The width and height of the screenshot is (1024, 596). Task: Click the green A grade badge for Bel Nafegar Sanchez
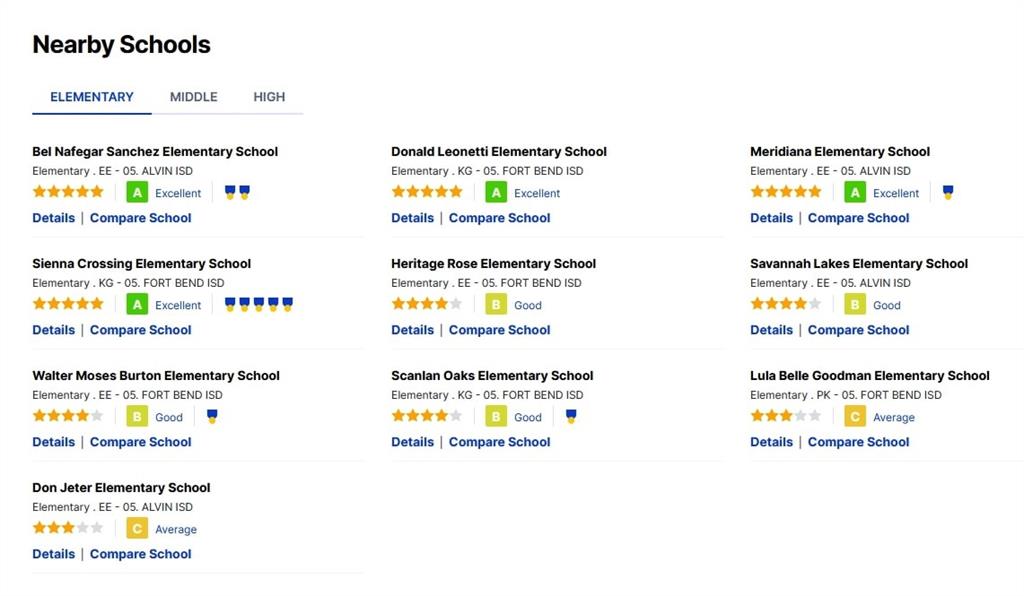pos(137,193)
